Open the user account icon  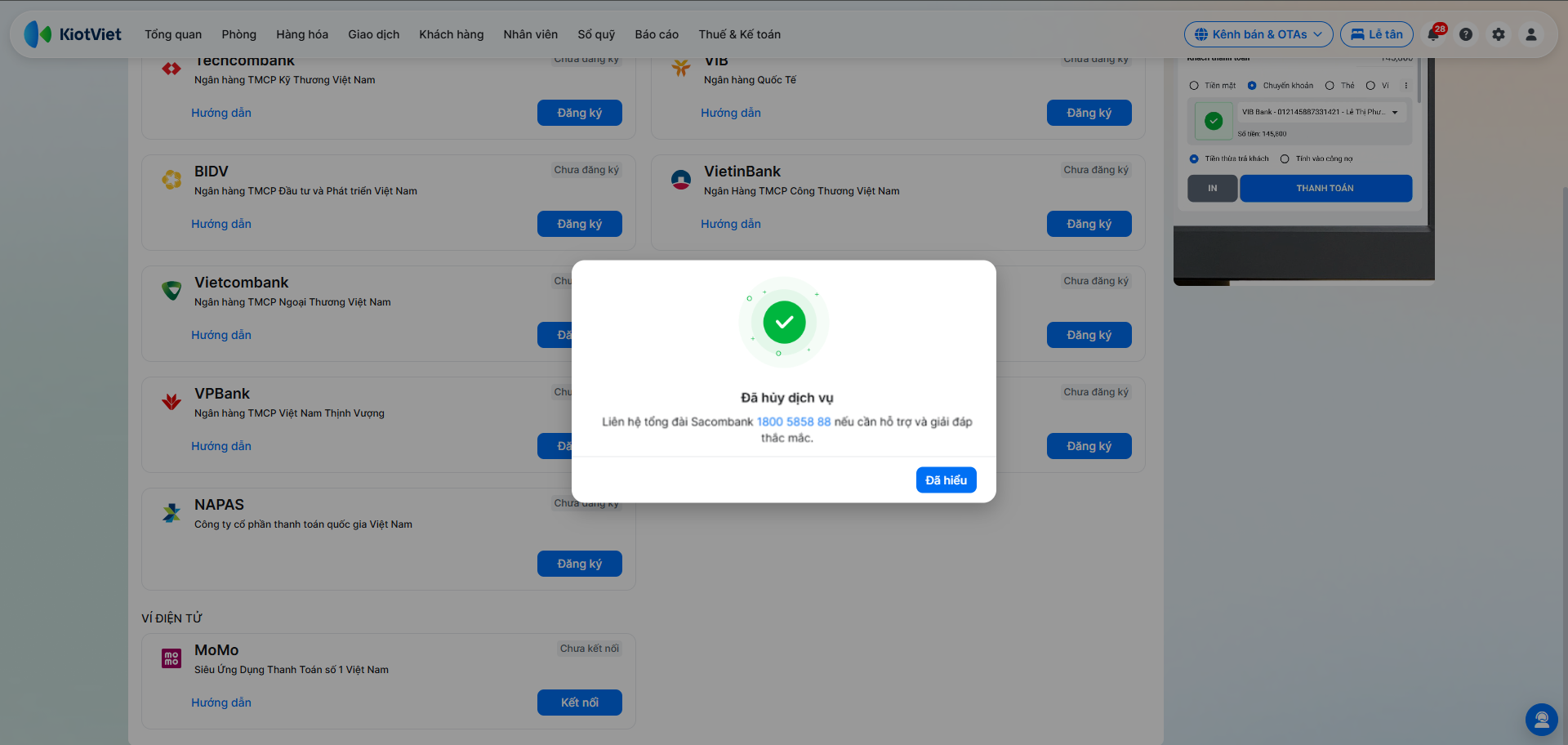(1531, 34)
